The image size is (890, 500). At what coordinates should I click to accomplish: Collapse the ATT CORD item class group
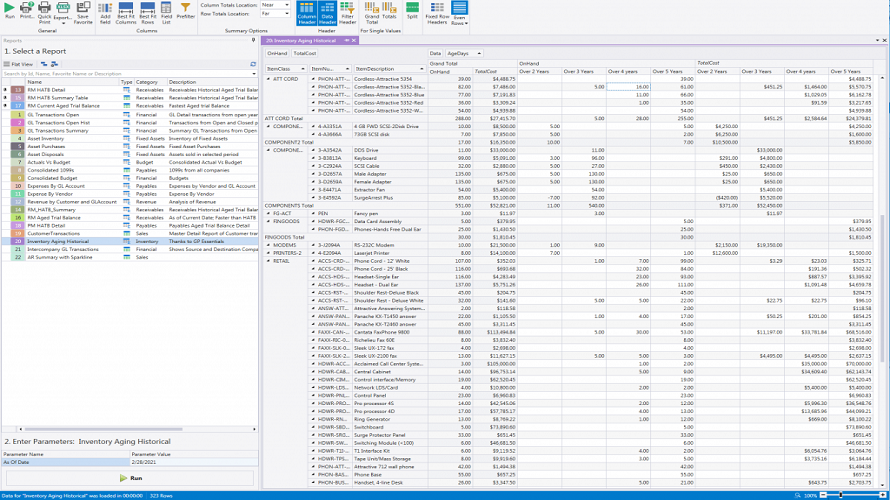268,79
